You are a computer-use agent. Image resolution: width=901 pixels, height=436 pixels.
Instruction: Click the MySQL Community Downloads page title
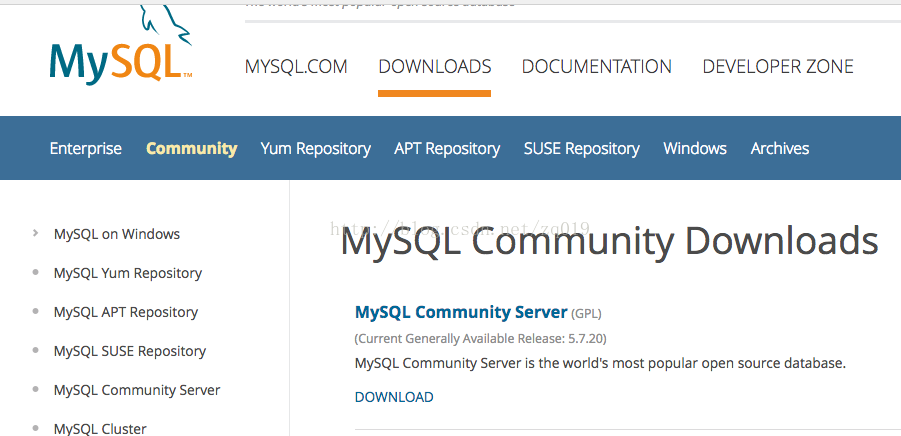click(609, 241)
